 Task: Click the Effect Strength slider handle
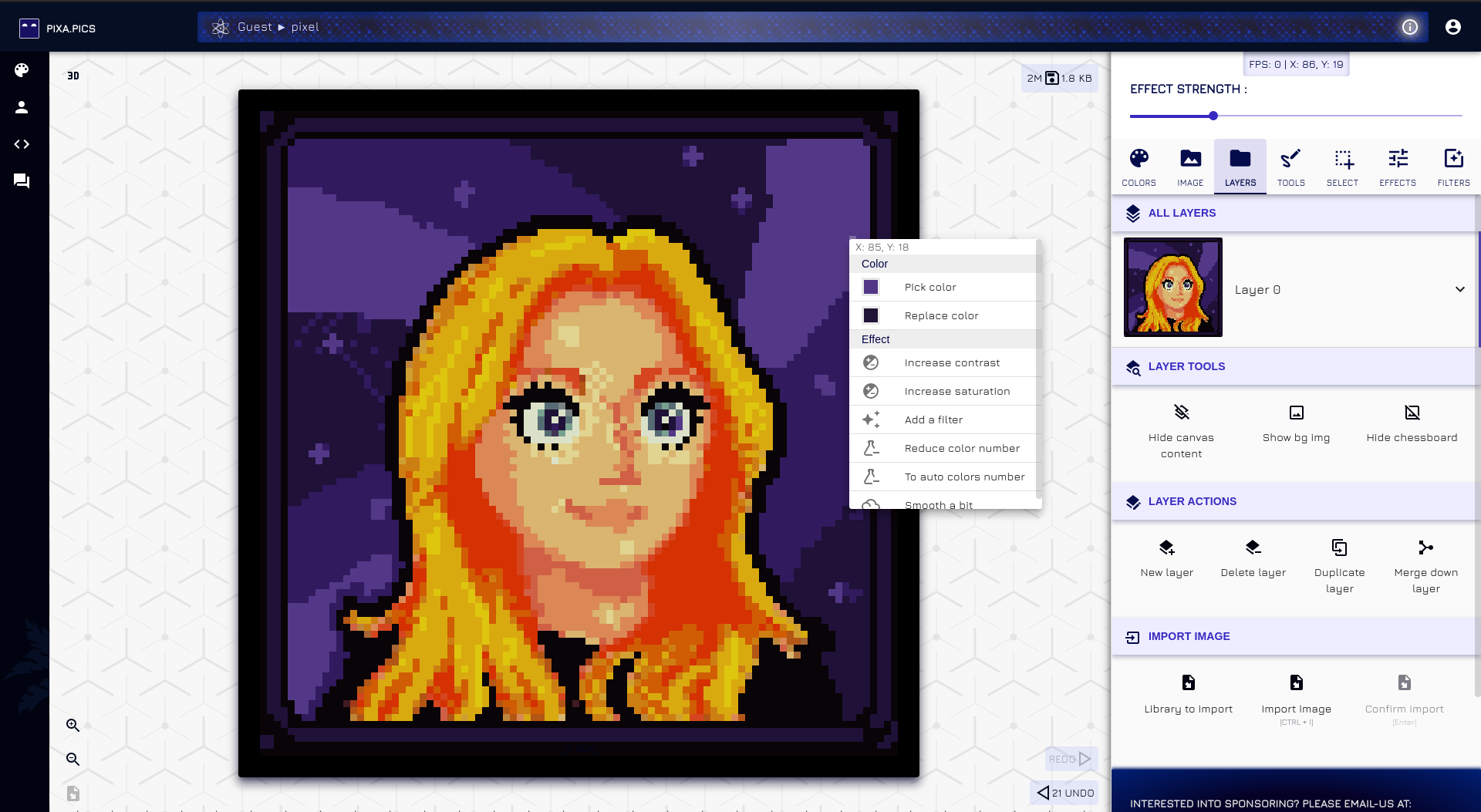point(1213,116)
